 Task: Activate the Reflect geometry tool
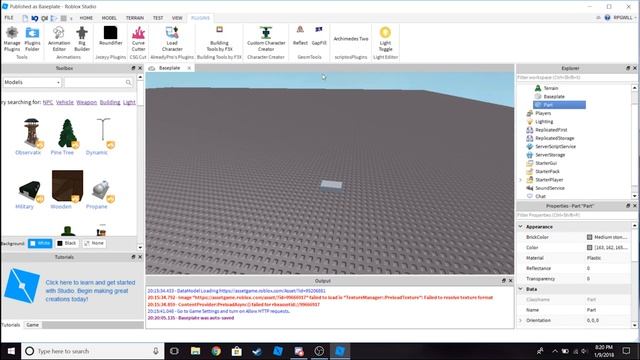click(300, 36)
